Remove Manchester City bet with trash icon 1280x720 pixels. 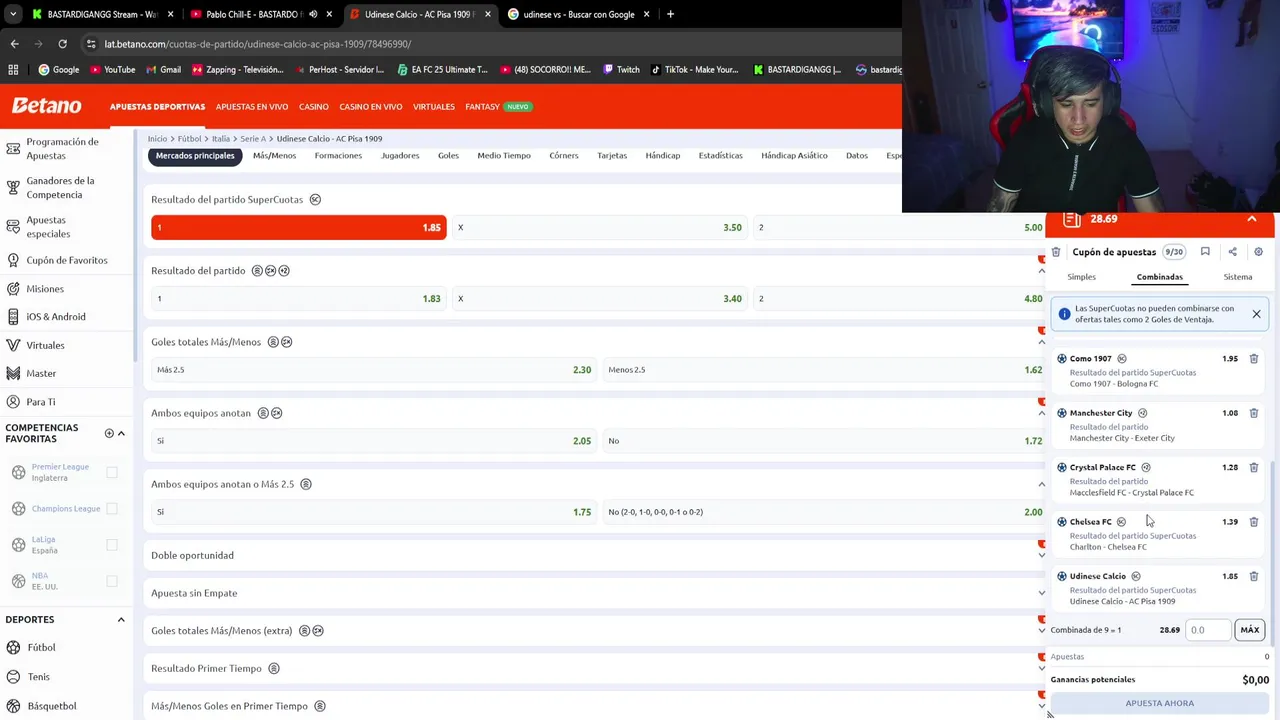[x=1253, y=413]
